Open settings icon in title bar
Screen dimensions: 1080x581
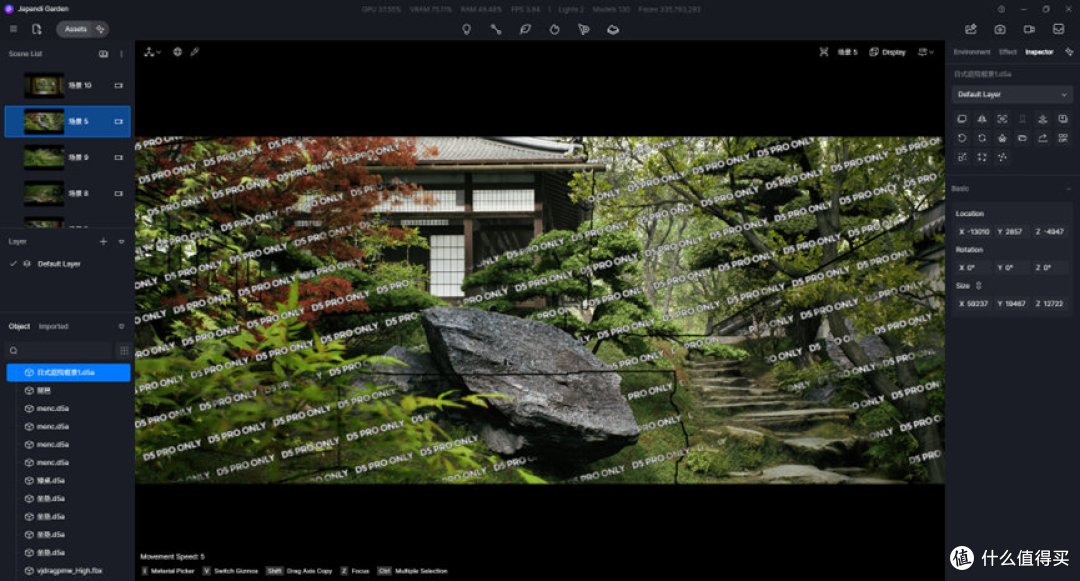[1001, 9]
